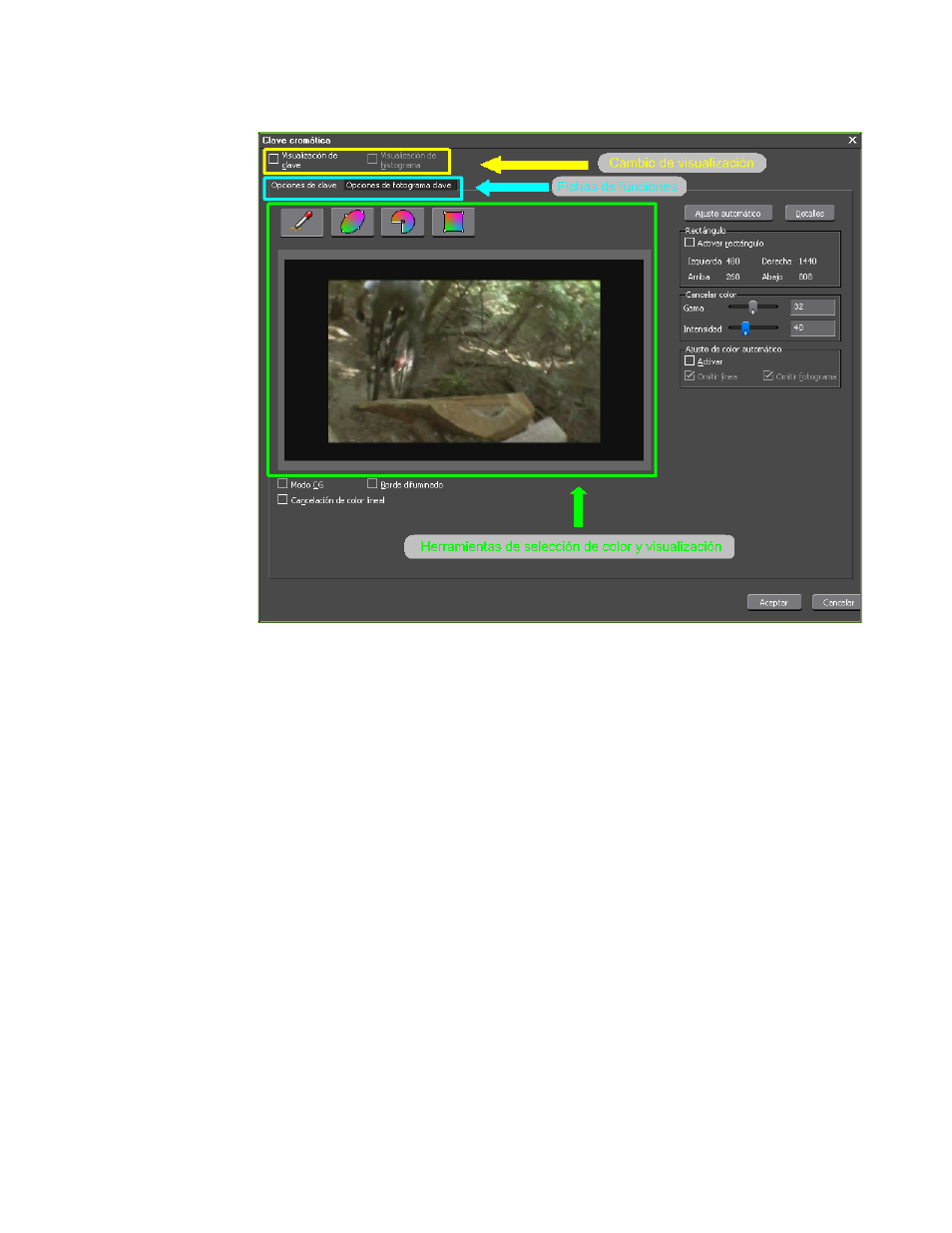Viewport: 952px width, 1233px height.
Task: Click the Arriba value 268
Action: tap(732, 278)
